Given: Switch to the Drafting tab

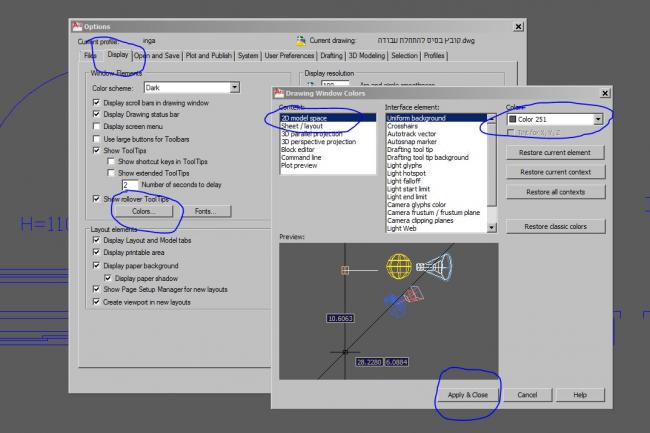Looking at the screenshot, I should [331, 56].
